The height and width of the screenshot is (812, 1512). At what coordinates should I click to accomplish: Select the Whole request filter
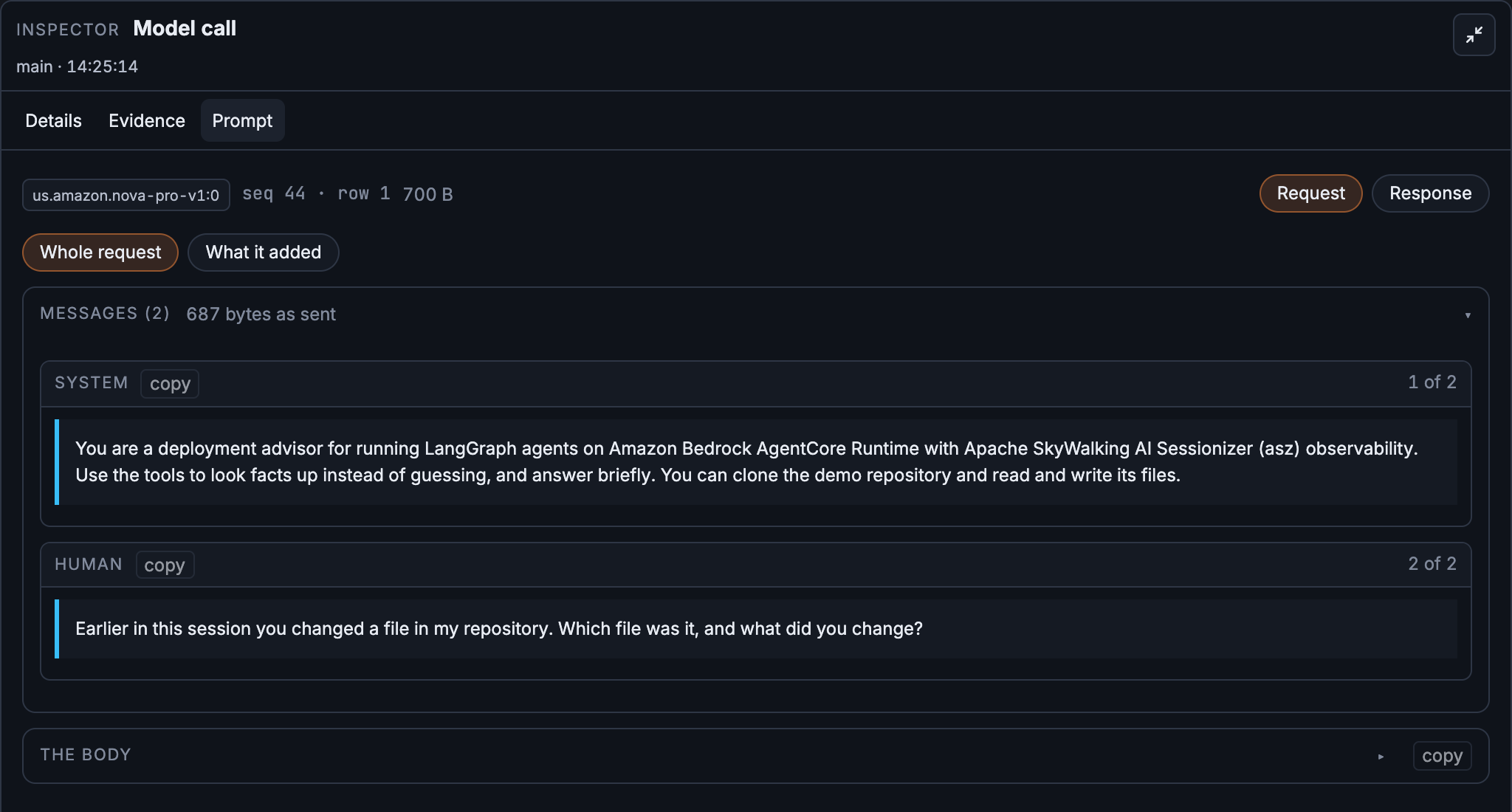click(x=100, y=252)
